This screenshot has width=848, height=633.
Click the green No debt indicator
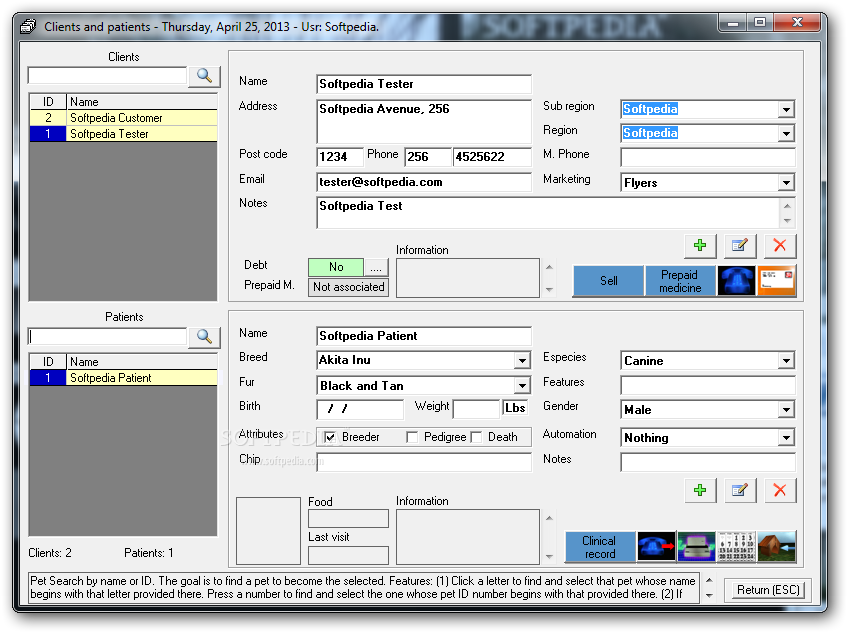(x=336, y=267)
